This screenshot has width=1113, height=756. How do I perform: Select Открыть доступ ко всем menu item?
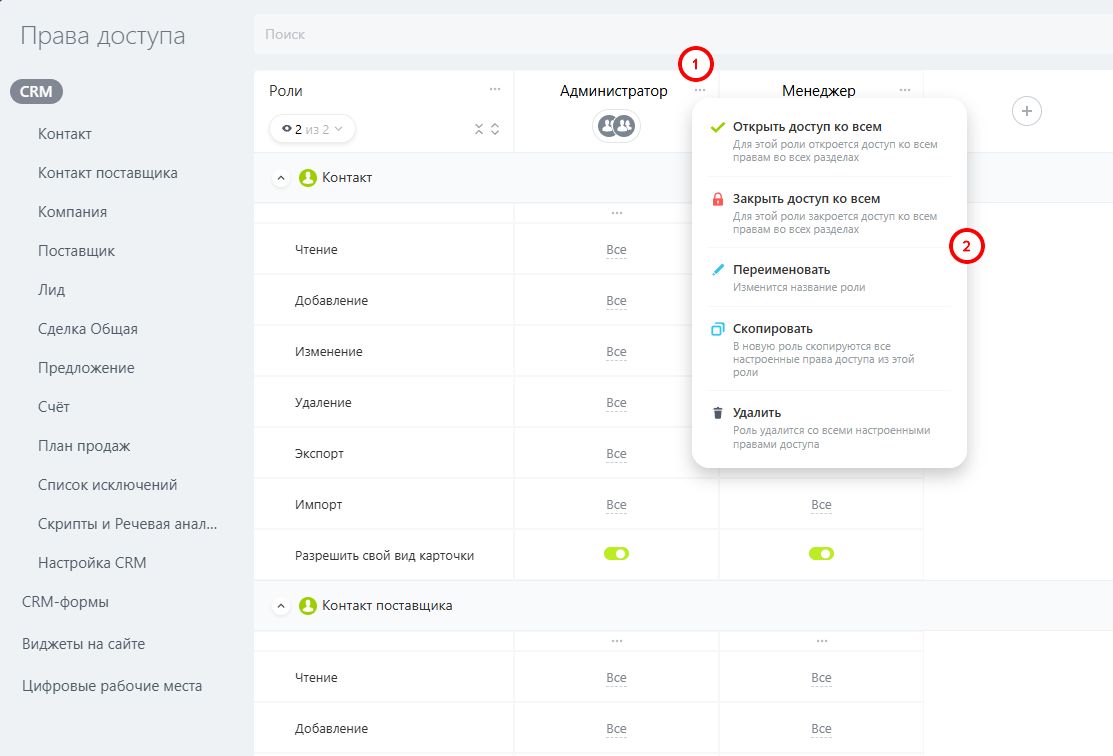click(806, 128)
